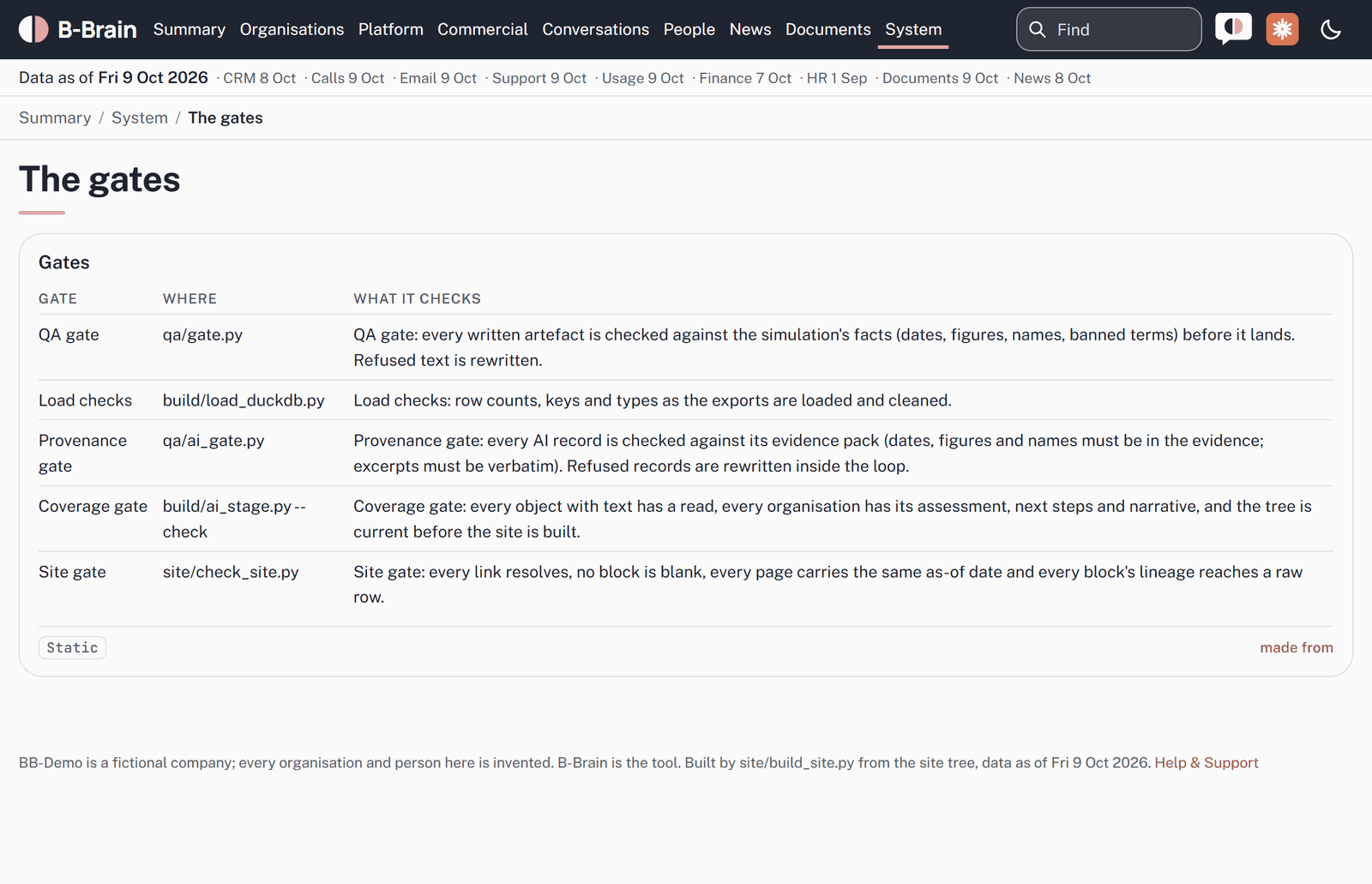Select the 'Calls 9 Oct' data source
Image resolution: width=1372 pixels, height=884 pixels.
347,78
